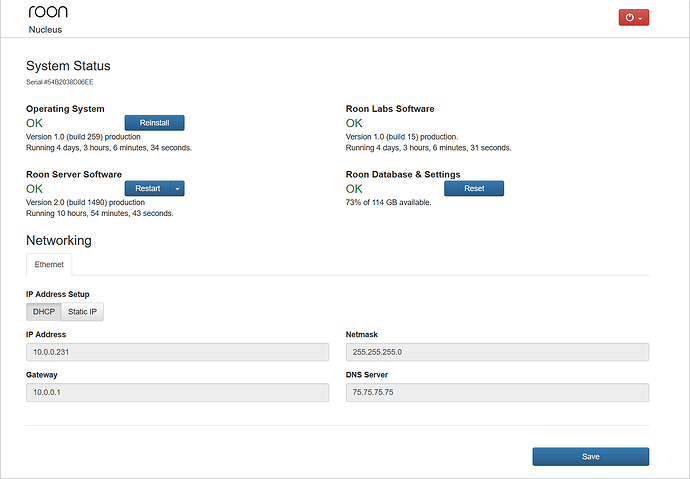Click the roon logo
The width and height of the screenshot is (690, 479).
click(x=48, y=12)
